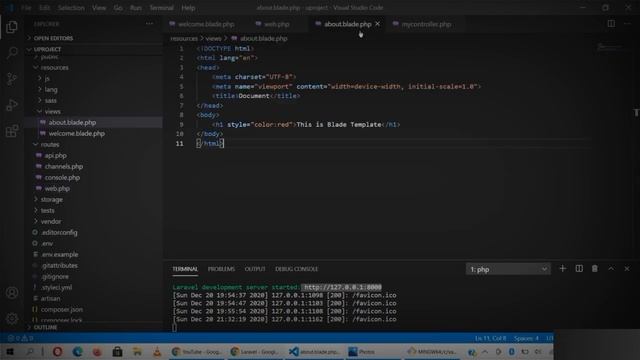Open about.blade.php in file tree
640x360 pixels.
pos(72,122)
